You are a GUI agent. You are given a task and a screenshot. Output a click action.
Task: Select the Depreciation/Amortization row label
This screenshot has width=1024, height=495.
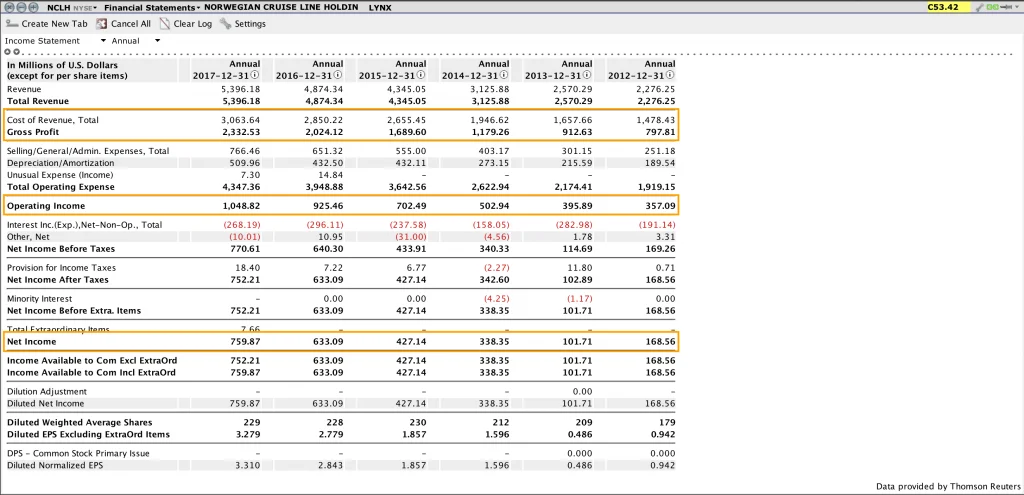60,163
